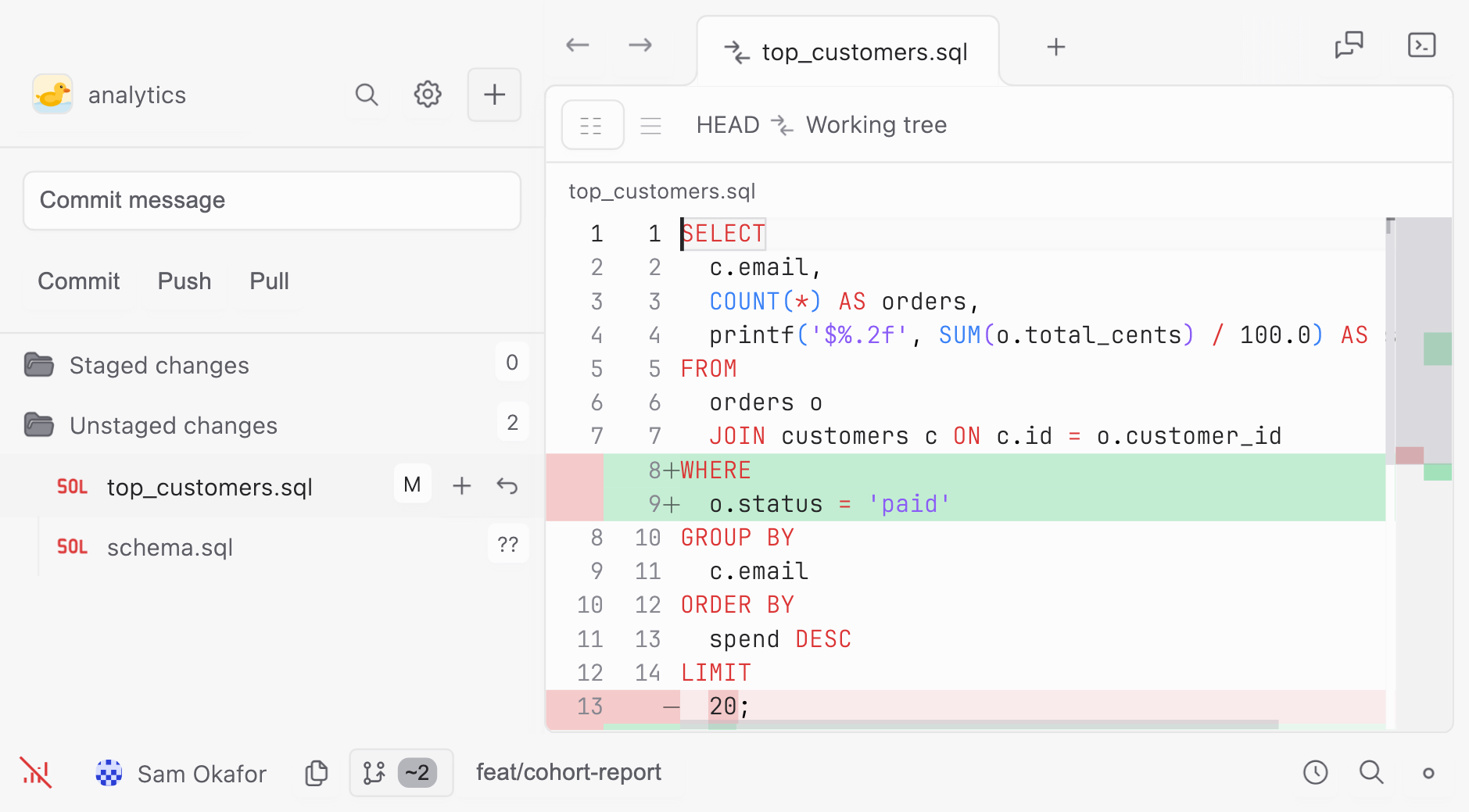Open the history clock icon
The height and width of the screenshot is (812, 1469).
click(x=1315, y=773)
